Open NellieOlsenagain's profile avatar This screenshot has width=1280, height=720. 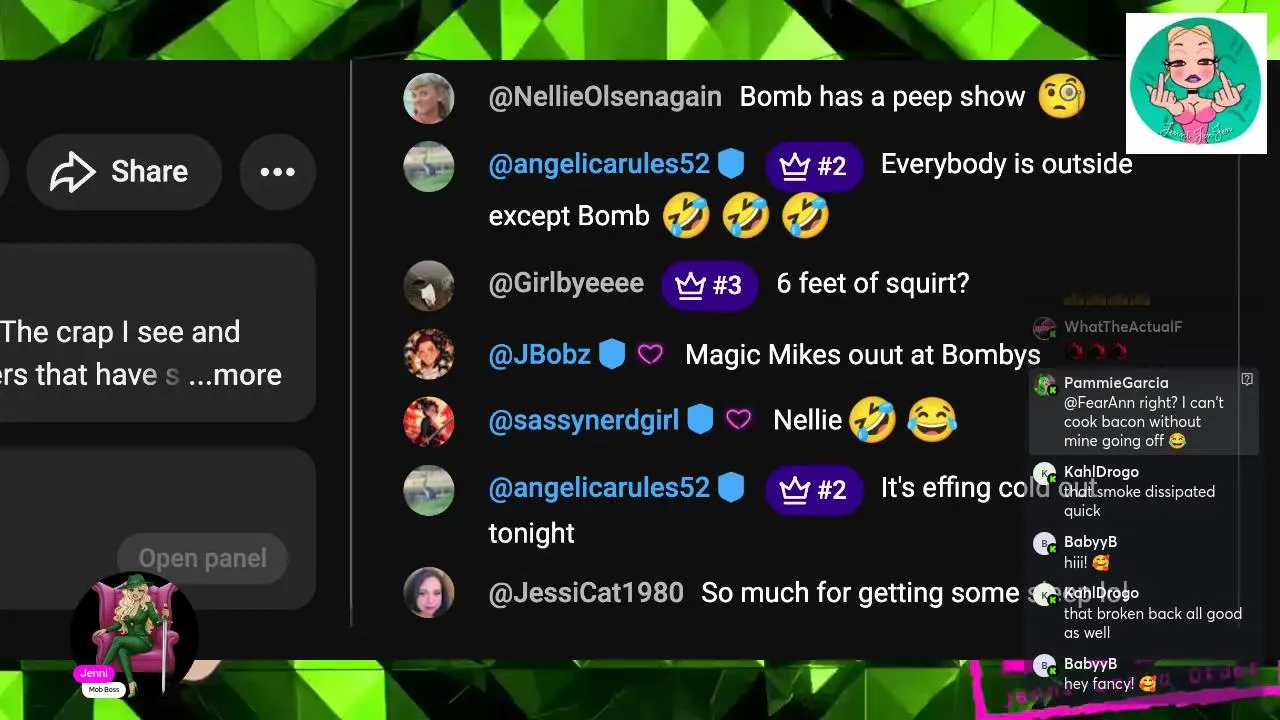(x=428, y=97)
